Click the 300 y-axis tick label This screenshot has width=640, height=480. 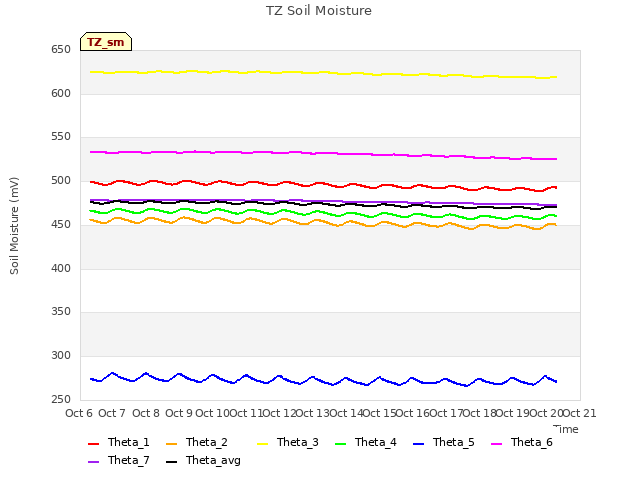61,356
